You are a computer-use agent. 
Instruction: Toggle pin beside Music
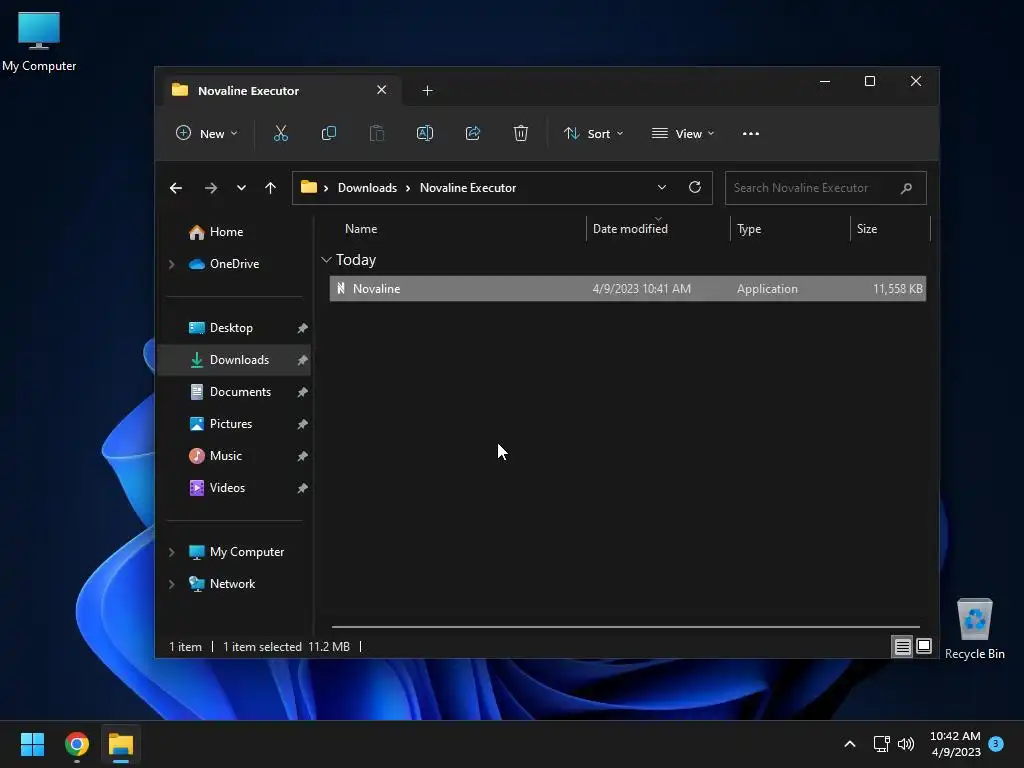pyautogui.click(x=302, y=456)
